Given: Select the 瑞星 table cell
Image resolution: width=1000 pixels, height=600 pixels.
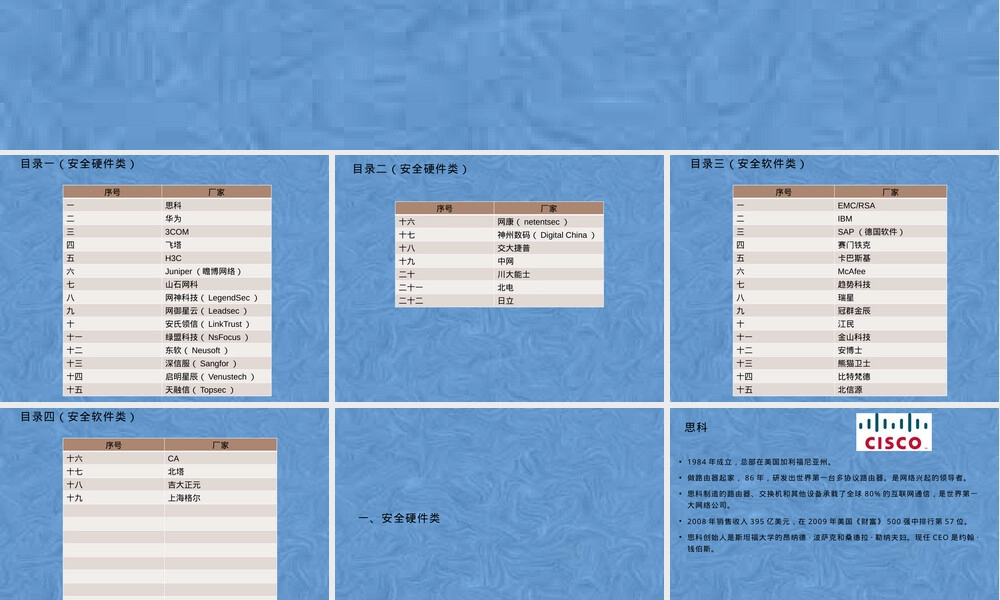Looking at the screenshot, I should click(890, 298).
